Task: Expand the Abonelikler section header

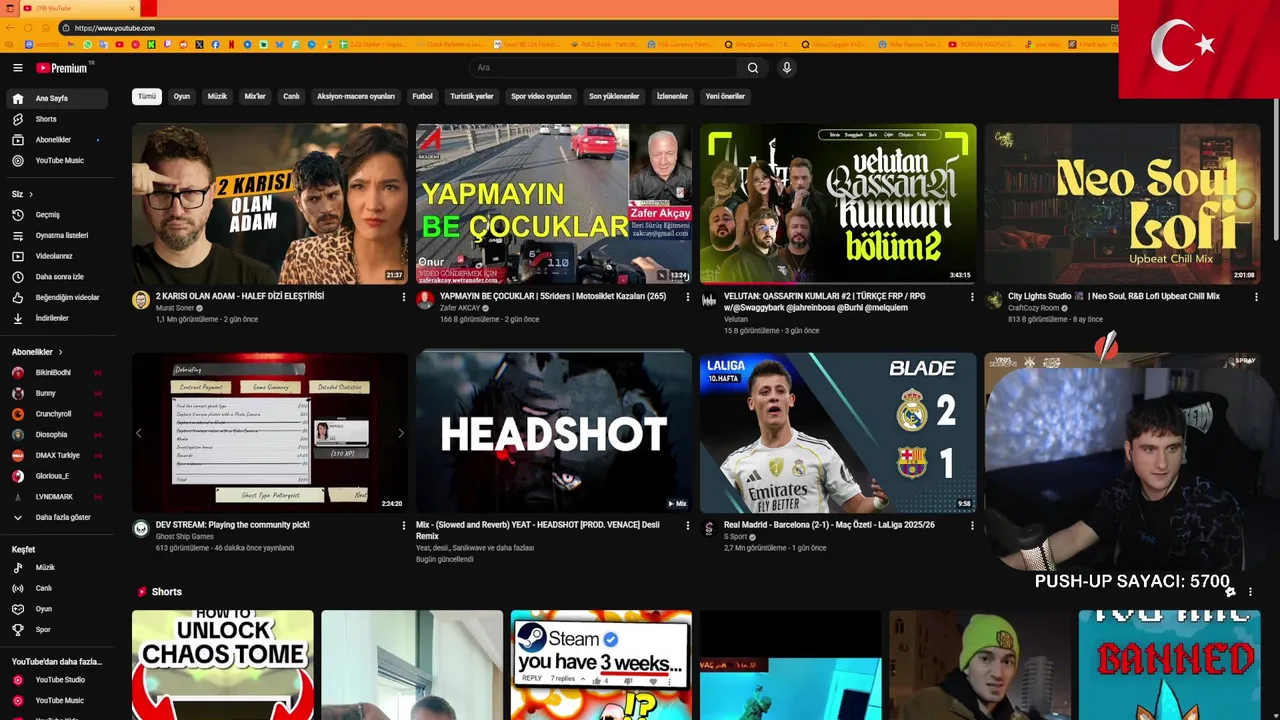Action: [37, 352]
